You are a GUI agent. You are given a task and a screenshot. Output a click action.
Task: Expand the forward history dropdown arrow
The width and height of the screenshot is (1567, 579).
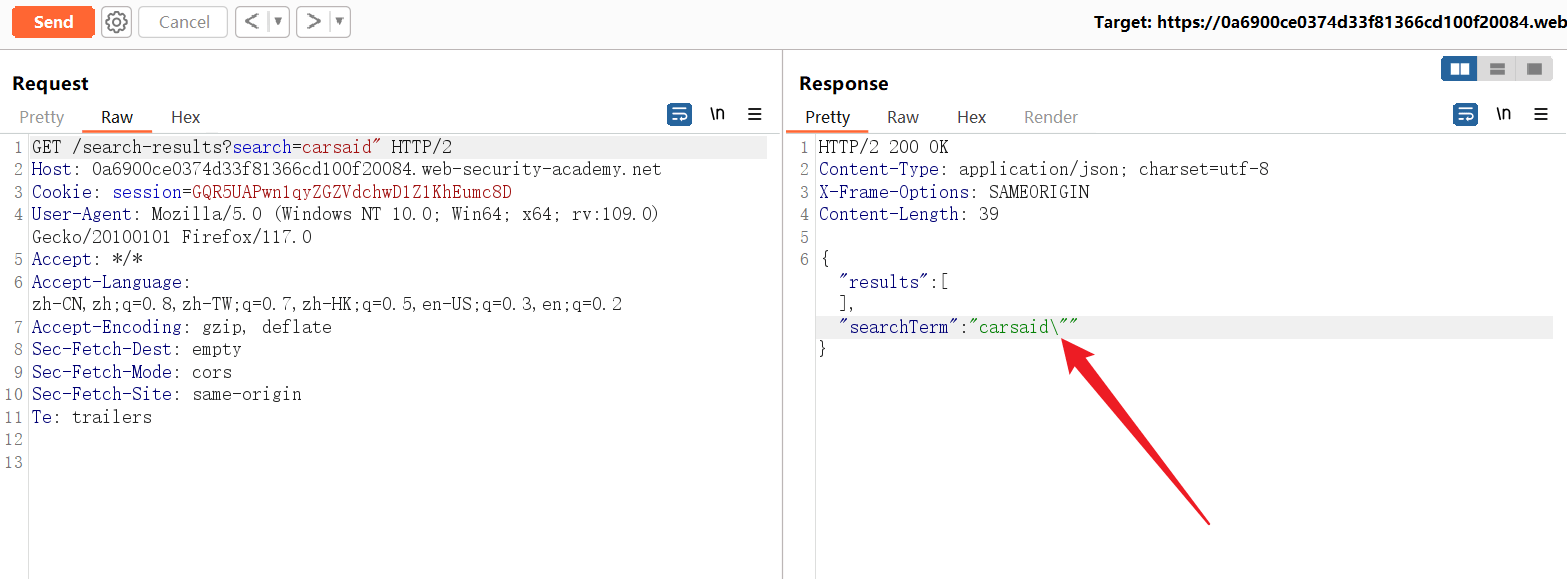[x=339, y=22]
